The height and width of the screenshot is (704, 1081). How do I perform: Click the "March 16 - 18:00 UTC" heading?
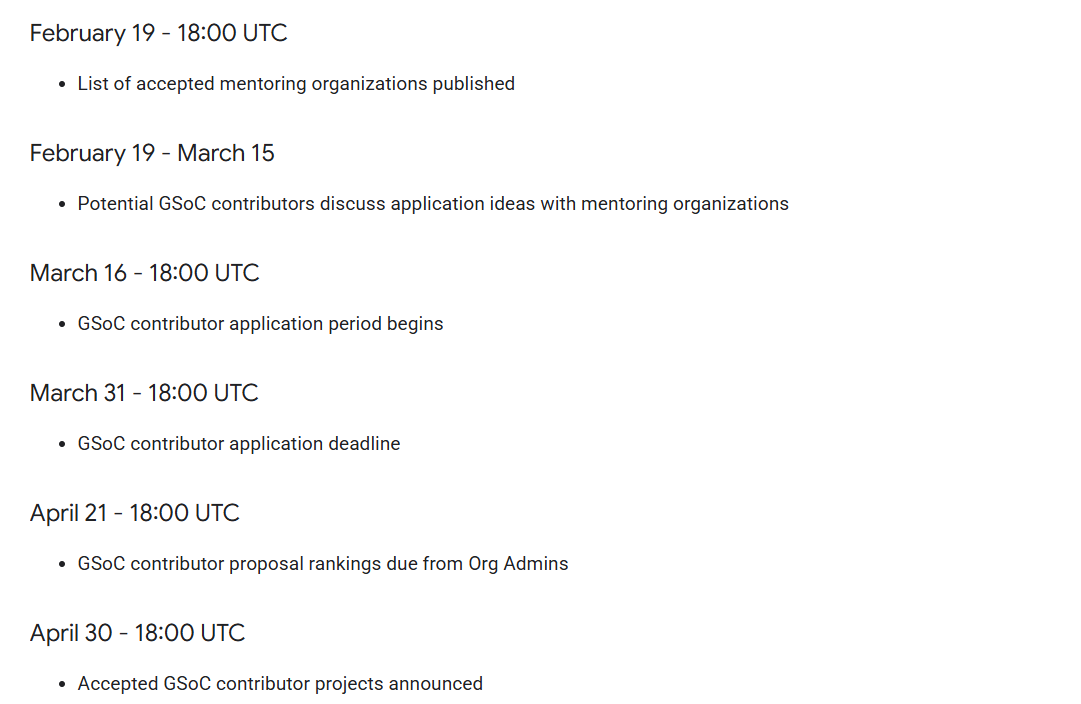pos(144,273)
